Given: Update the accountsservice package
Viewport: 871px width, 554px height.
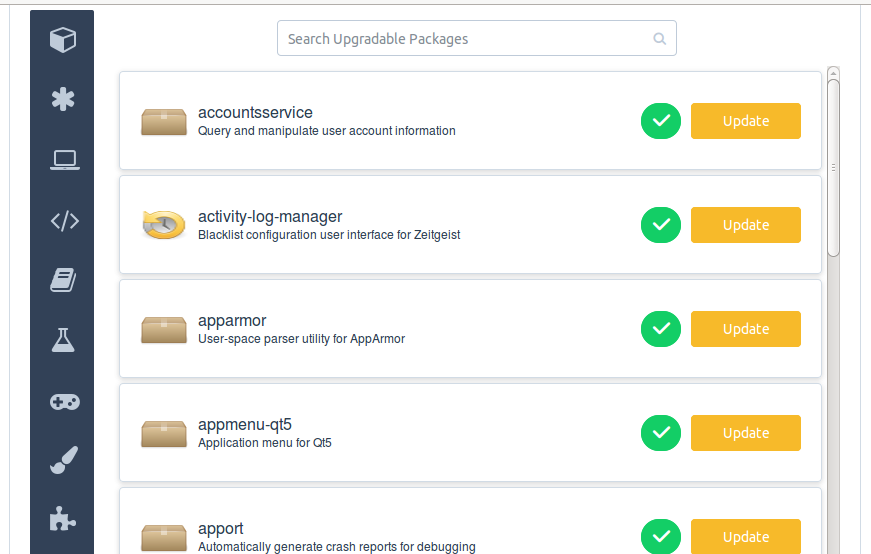Looking at the screenshot, I should coord(745,121).
